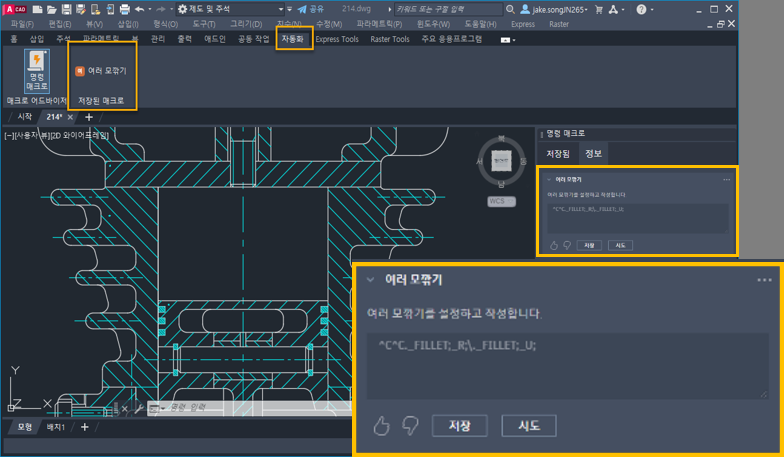Switch to the 자동화 ribbon tab

click(x=292, y=39)
